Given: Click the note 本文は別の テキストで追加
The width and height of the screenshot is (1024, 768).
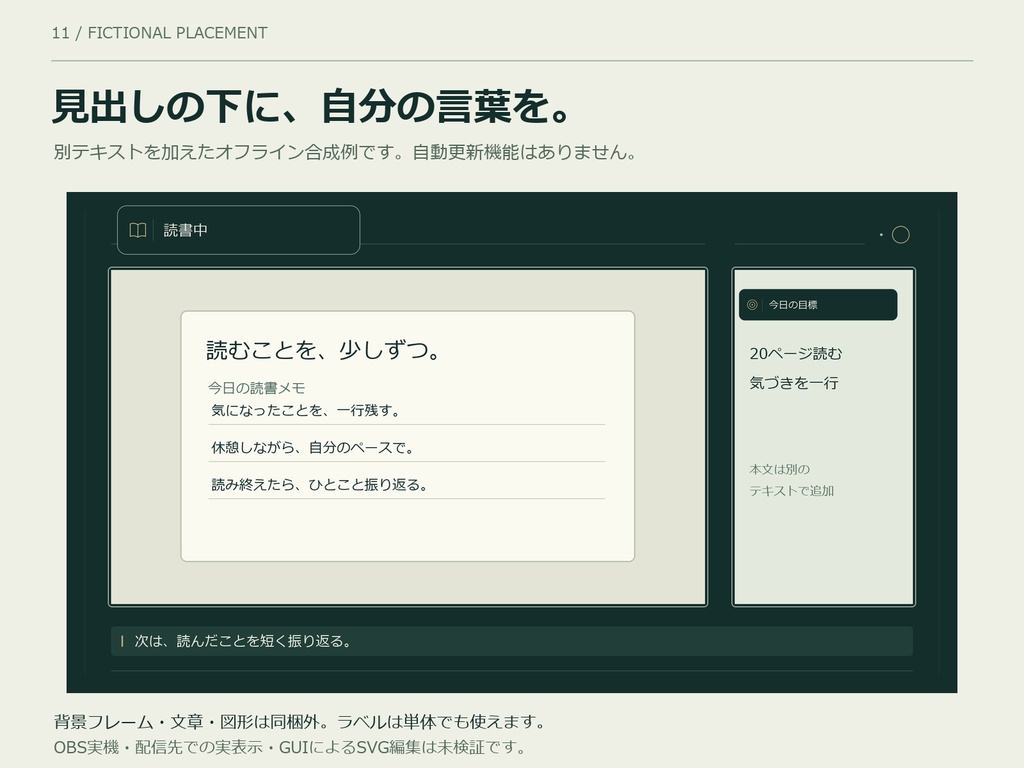Looking at the screenshot, I should point(792,480).
